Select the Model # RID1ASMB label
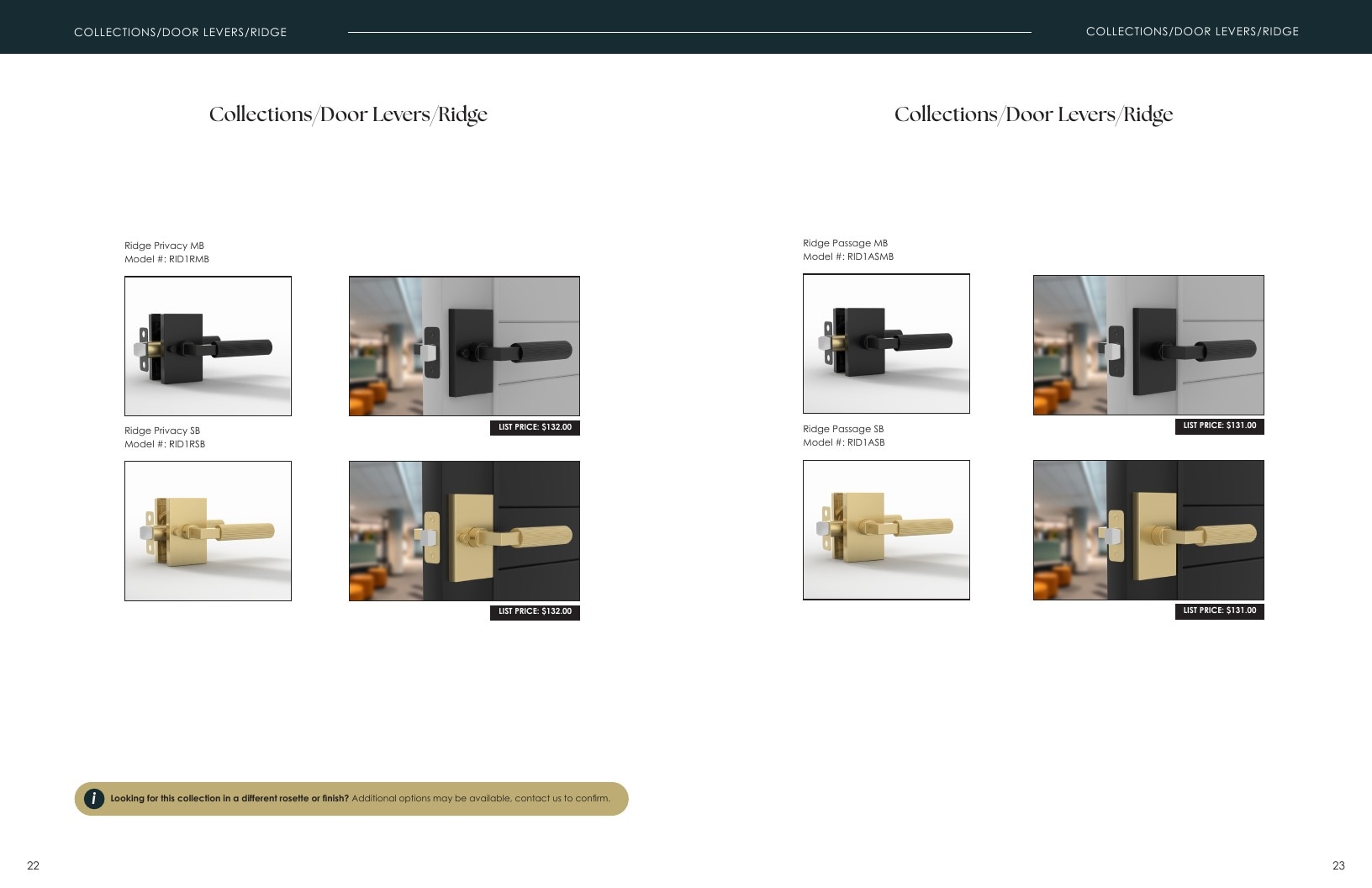Viewport: 1372px width, 888px height. (848, 256)
